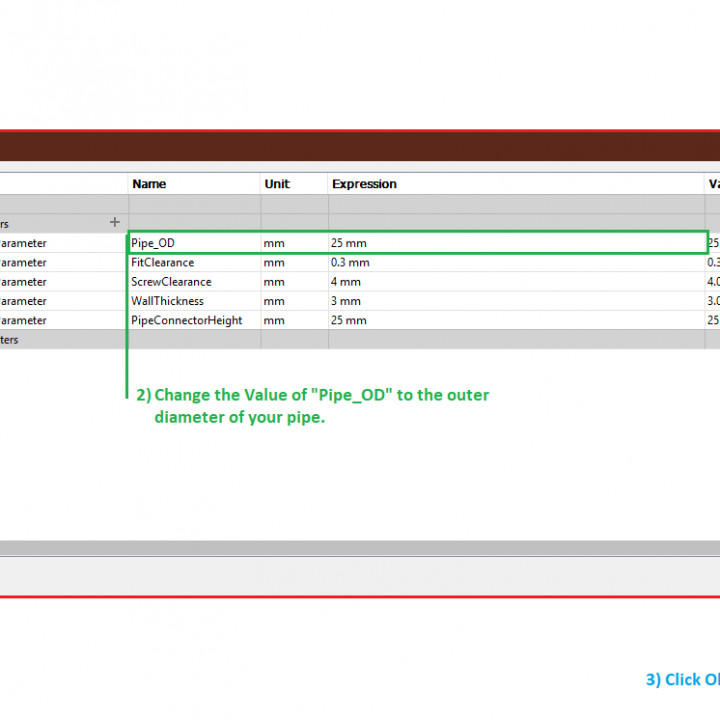Edit the FitClearance expression 0.3 mm
This screenshot has width=720, height=720.
(x=351, y=263)
